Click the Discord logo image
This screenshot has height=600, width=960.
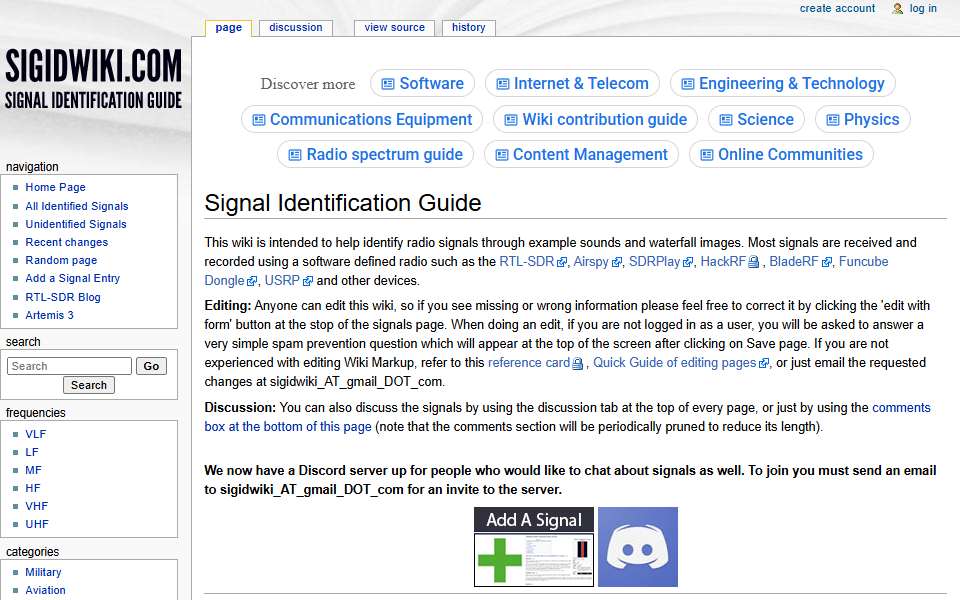(637, 547)
